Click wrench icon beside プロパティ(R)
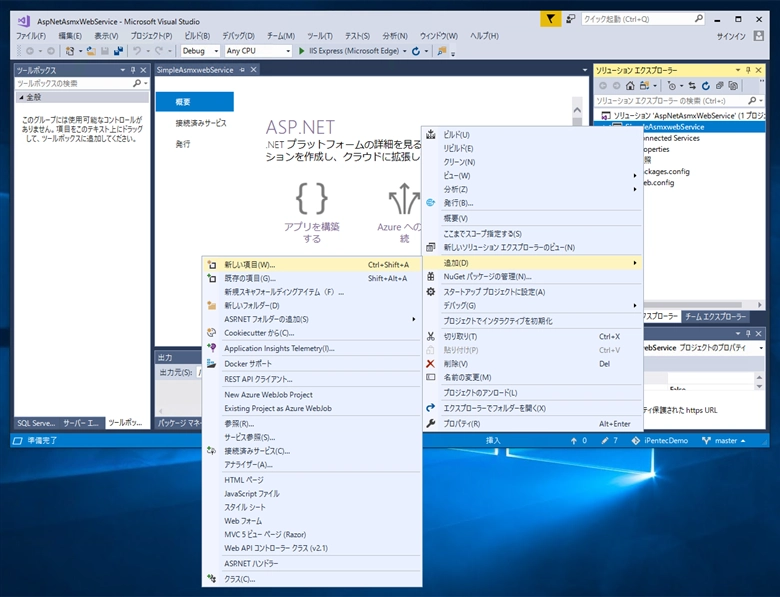780x597 pixels. click(x=431, y=423)
